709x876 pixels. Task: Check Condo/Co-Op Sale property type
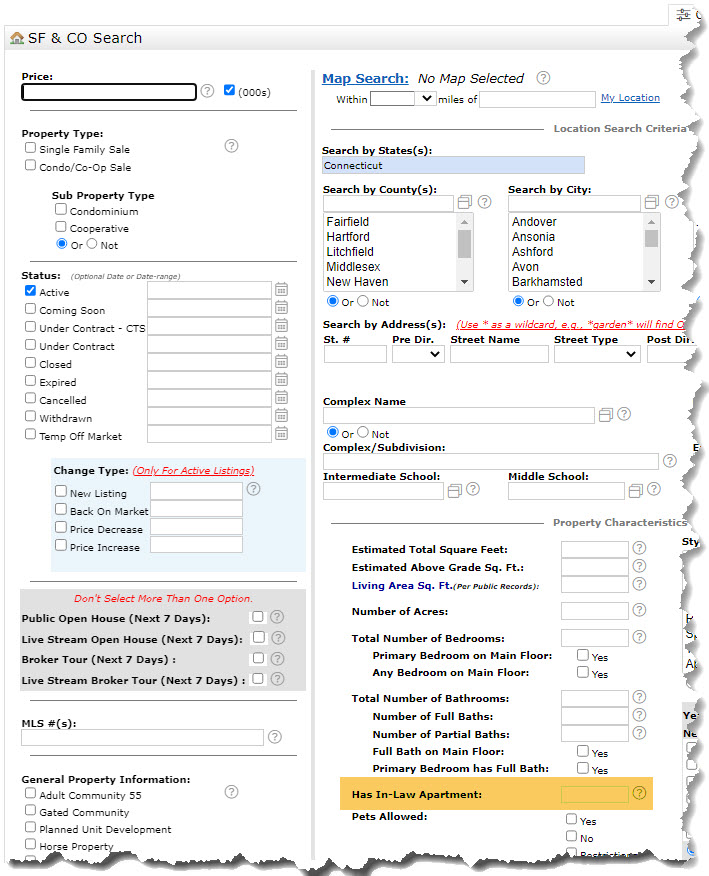(30, 165)
